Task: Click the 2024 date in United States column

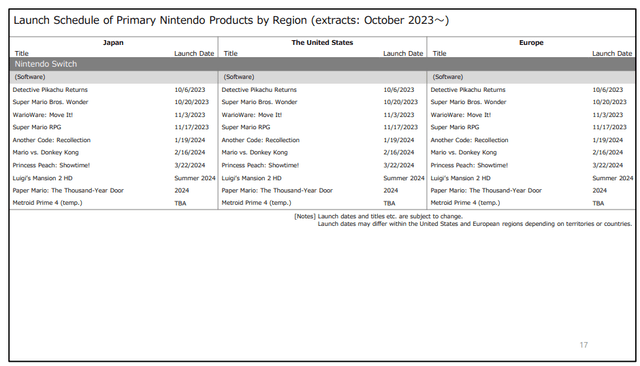Action: pyautogui.click(x=391, y=190)
